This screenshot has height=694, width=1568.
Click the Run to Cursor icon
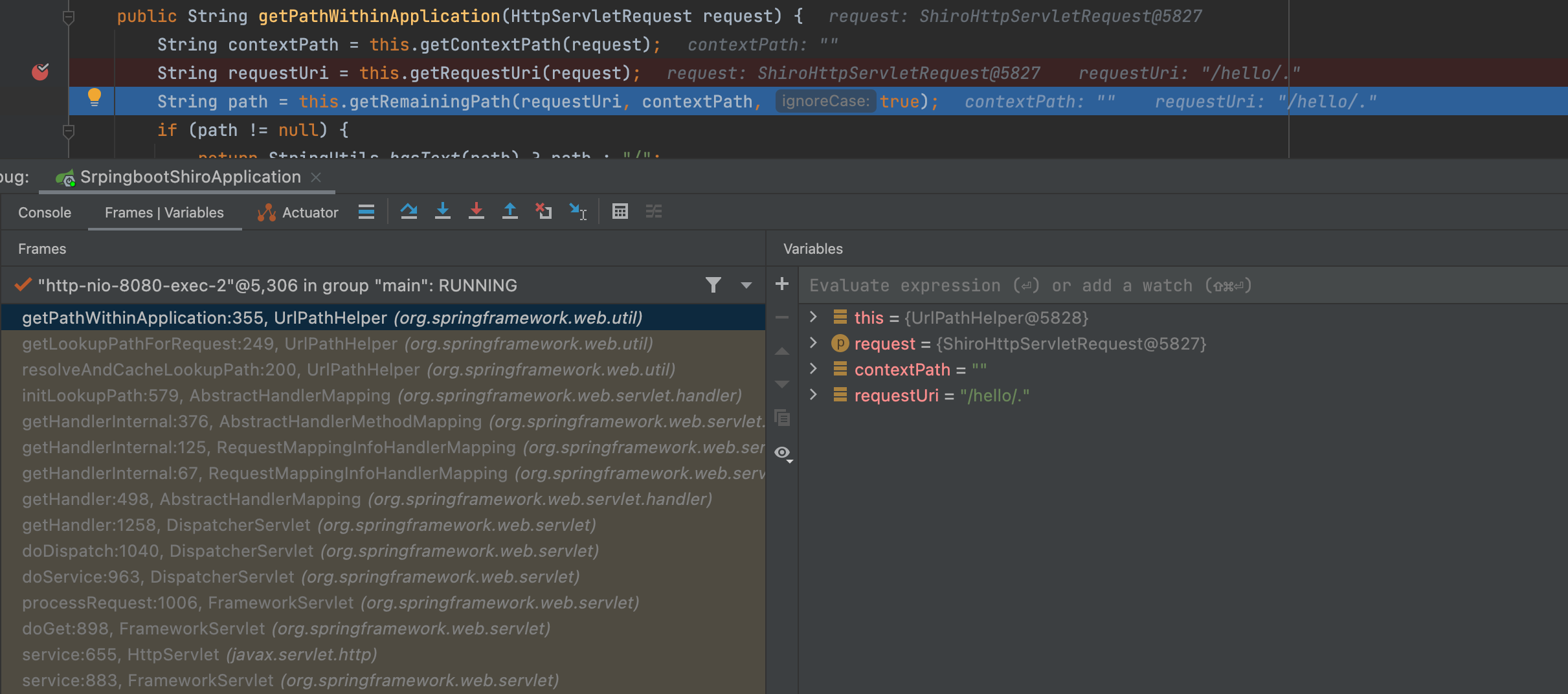[577, 212]
